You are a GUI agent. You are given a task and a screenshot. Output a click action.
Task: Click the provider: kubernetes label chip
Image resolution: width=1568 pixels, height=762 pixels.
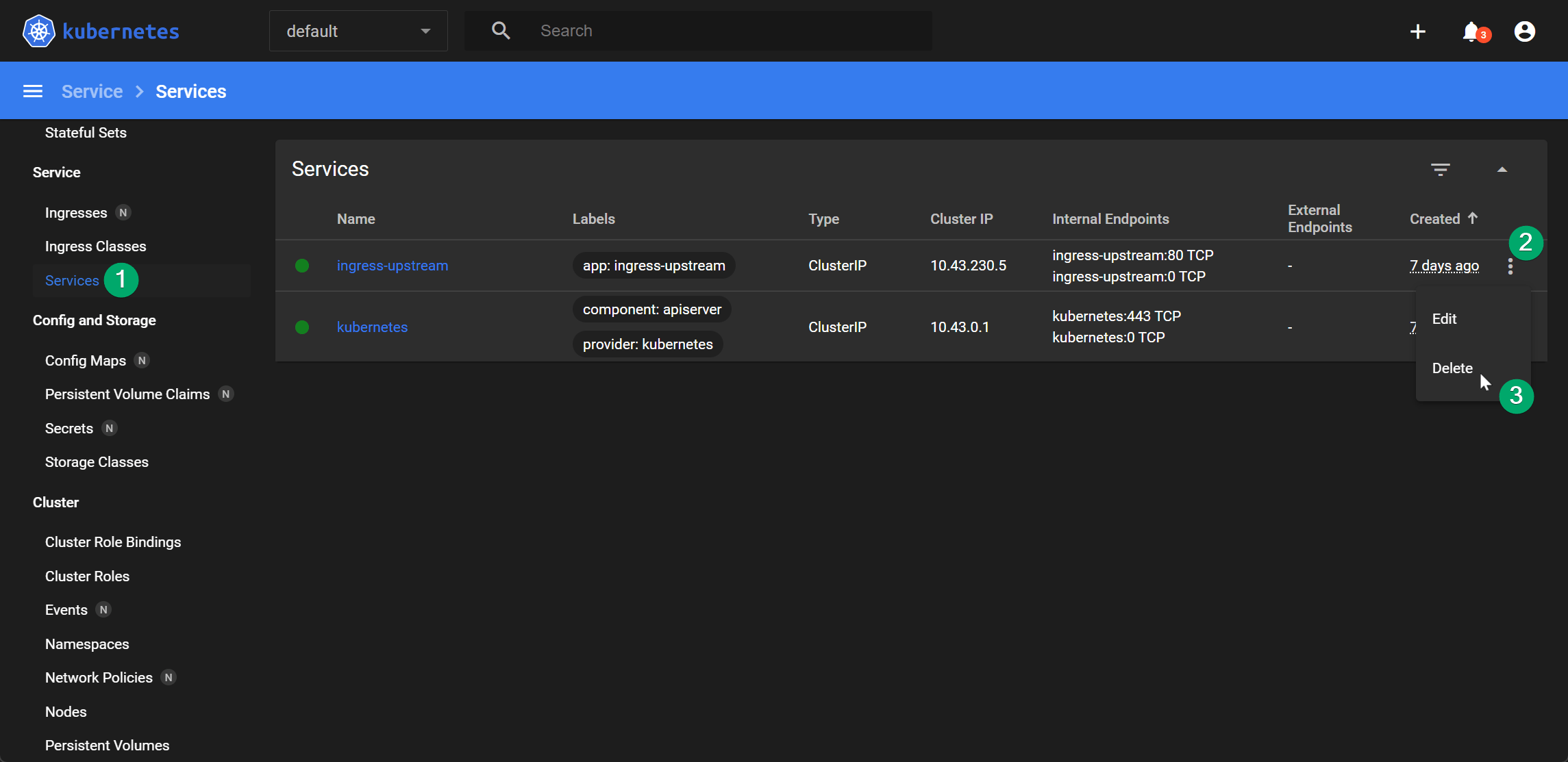tap(648, 344)
